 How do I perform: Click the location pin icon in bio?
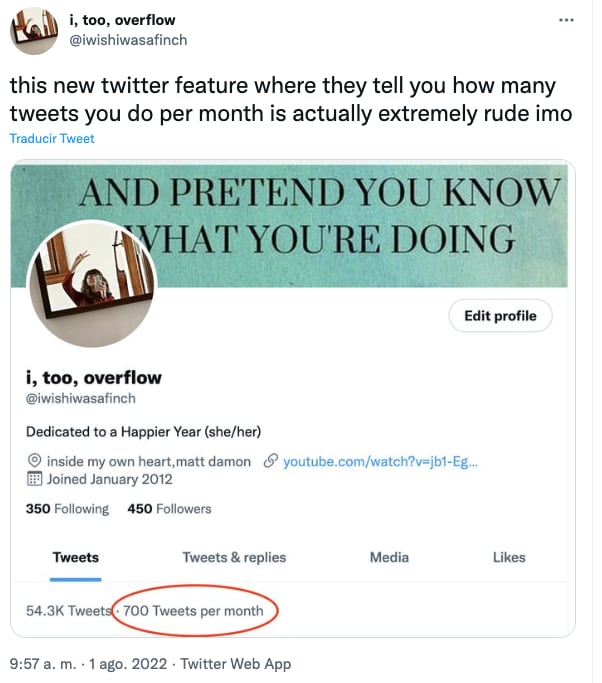[x=34, y=461]
